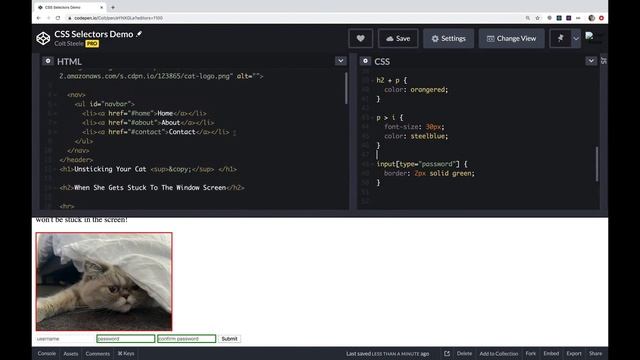Click orangered color value in CSS
The height and width of the screenshot is (360, 640).
428,90
